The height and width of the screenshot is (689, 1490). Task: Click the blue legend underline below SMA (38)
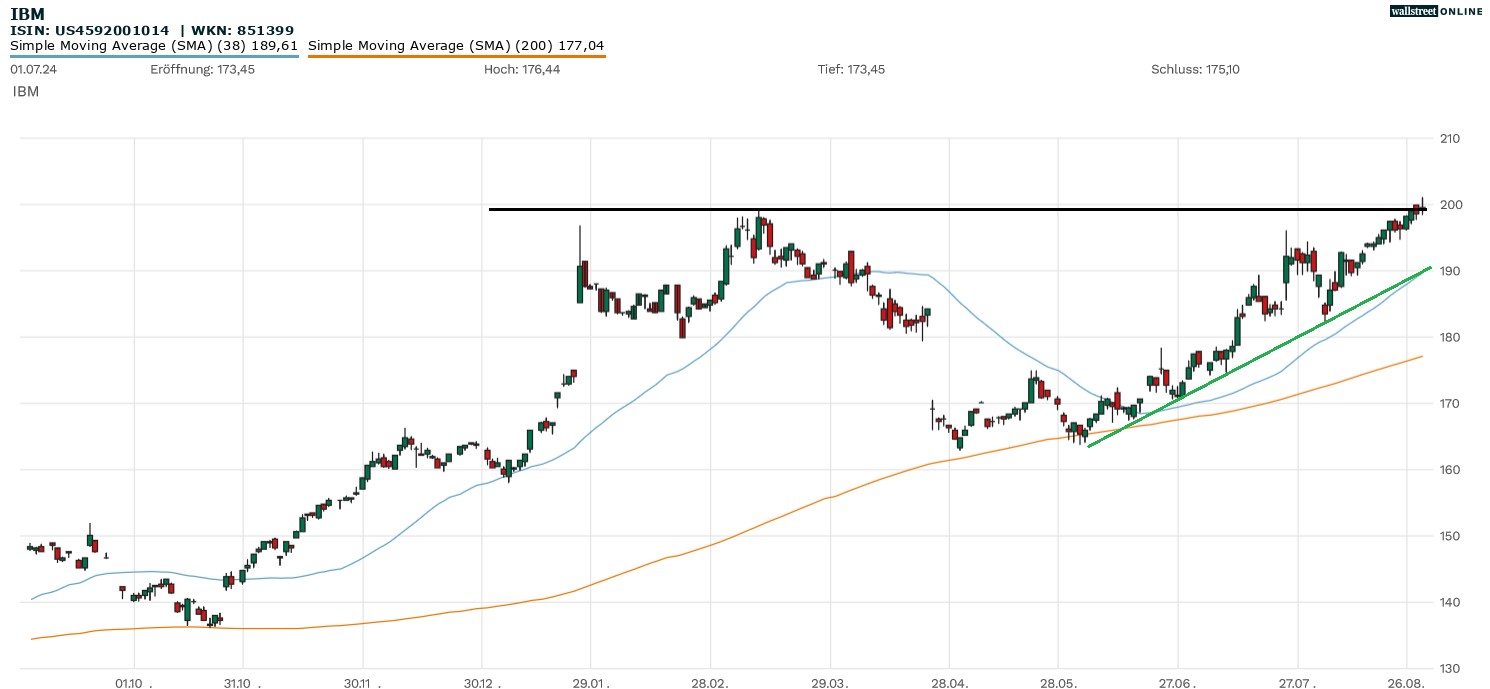pyautogui.click(x=154, y=56)
